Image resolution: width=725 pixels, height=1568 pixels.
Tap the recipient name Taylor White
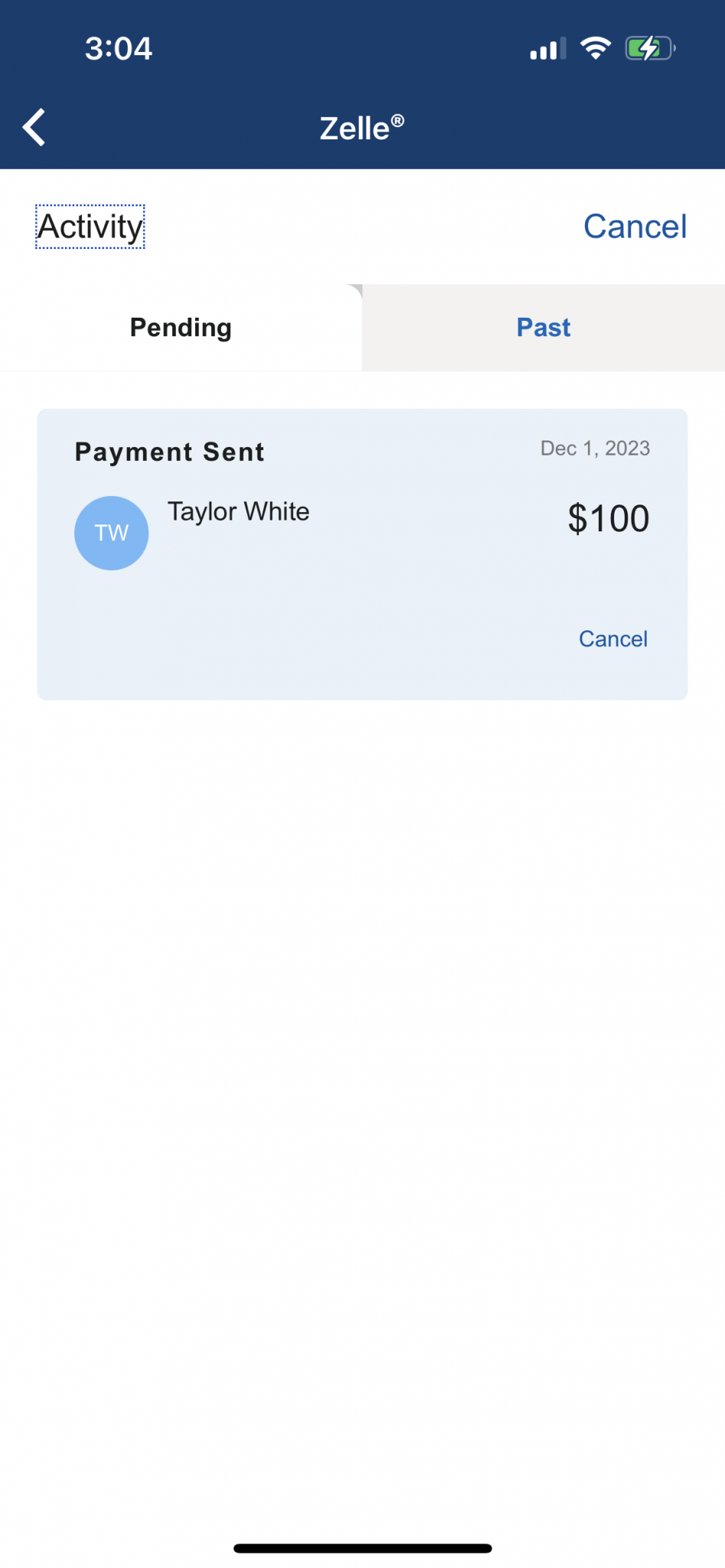click(x=239, y=511)
